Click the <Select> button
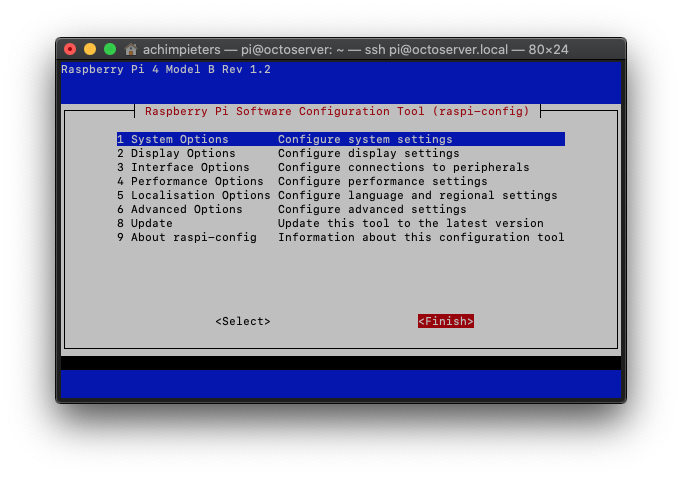682x477 pixels. click(x=243, y=321)
